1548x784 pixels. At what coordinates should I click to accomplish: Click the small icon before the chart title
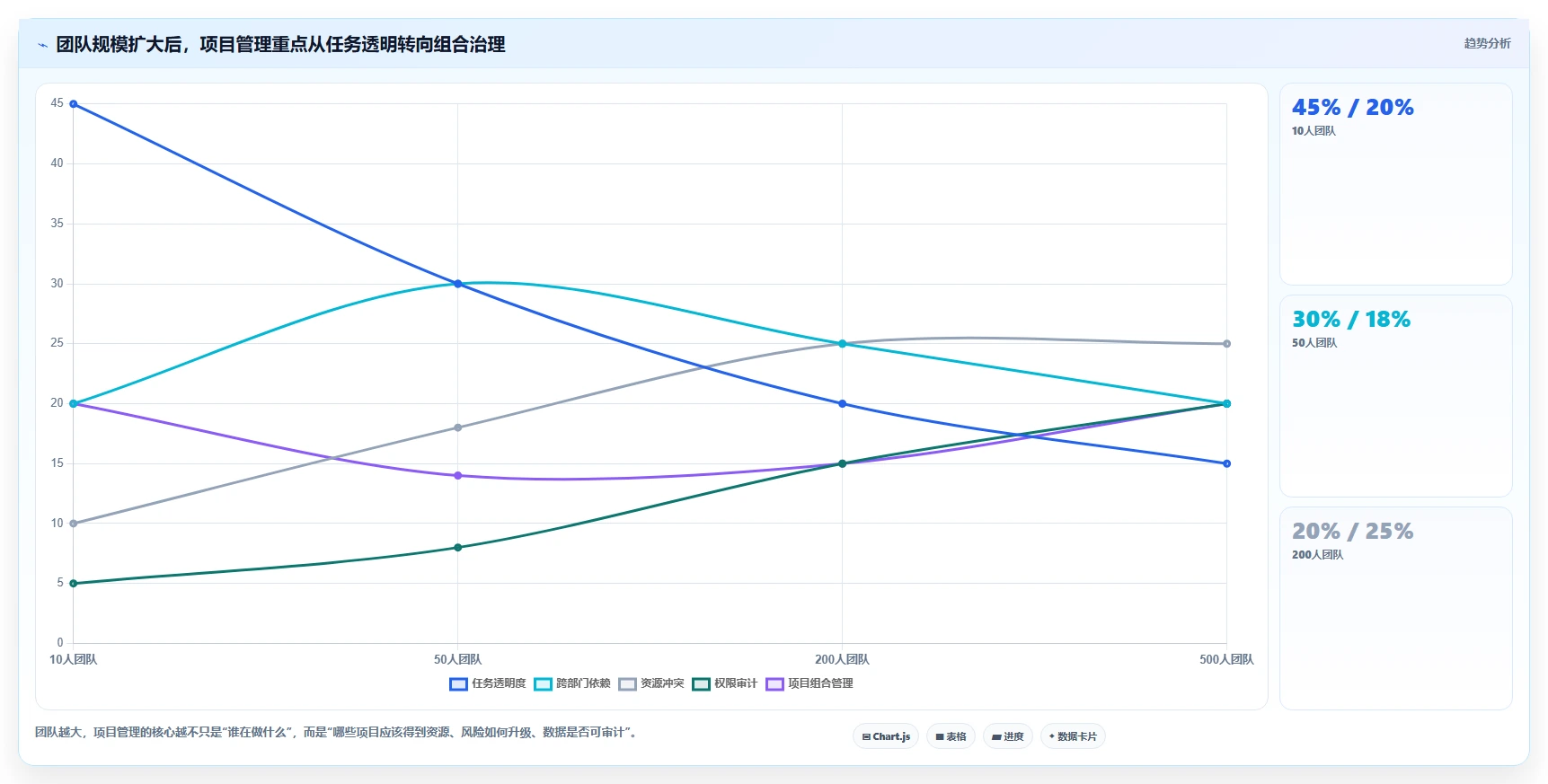pyautogui.click(x=42, y=45)
